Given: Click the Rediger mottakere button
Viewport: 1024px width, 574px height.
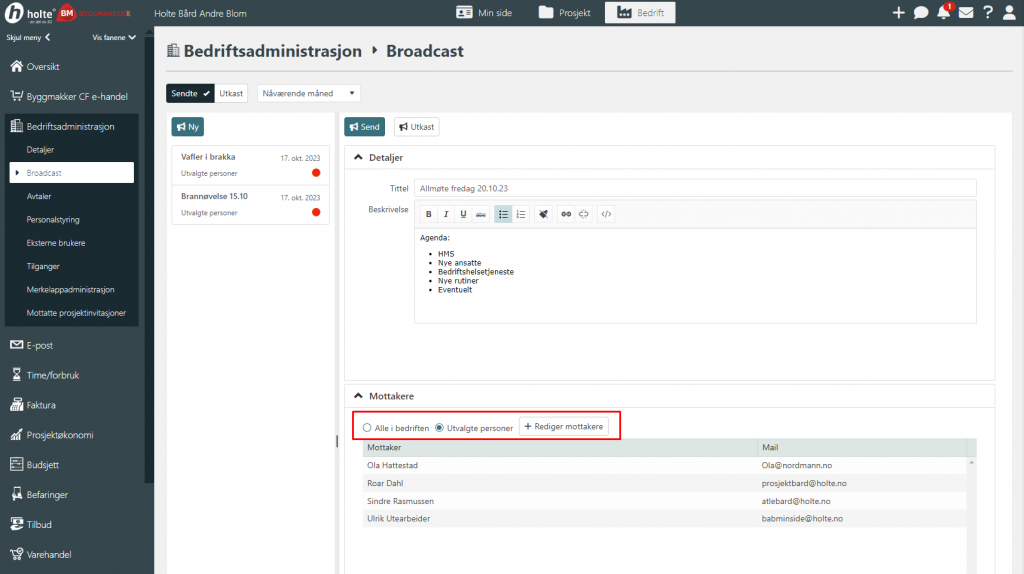Looking at the screenshot, I should (564, 427).
